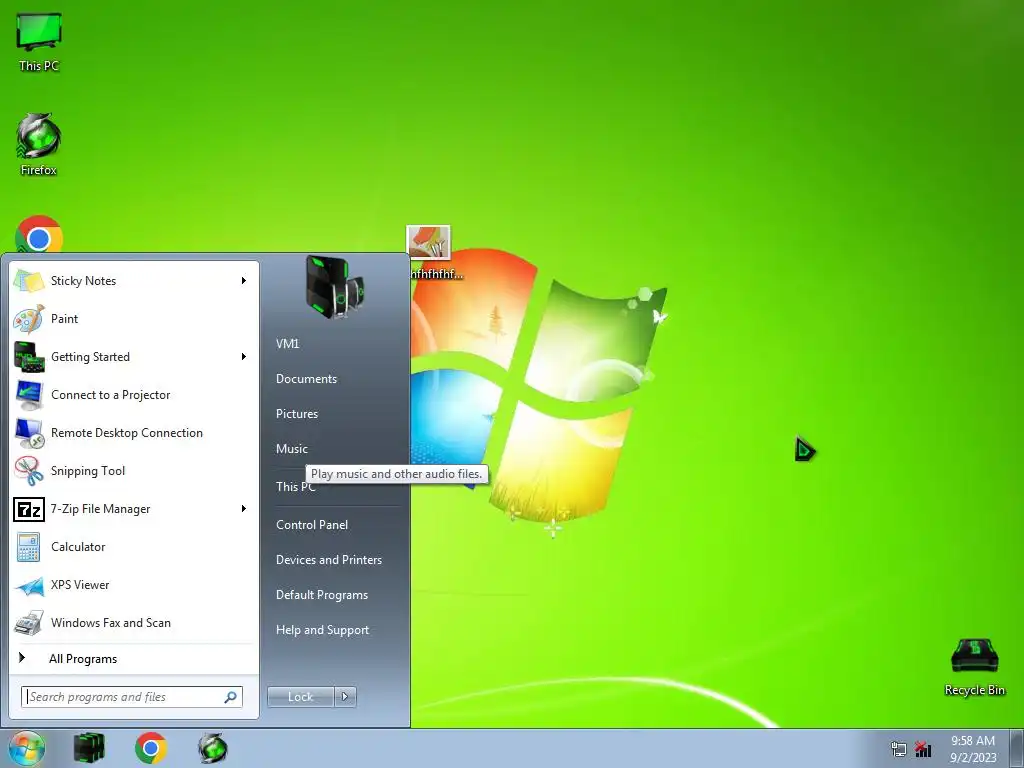Click the network tray icon
The height and width of the screenshot is (768, 1024).
point(899,749)
